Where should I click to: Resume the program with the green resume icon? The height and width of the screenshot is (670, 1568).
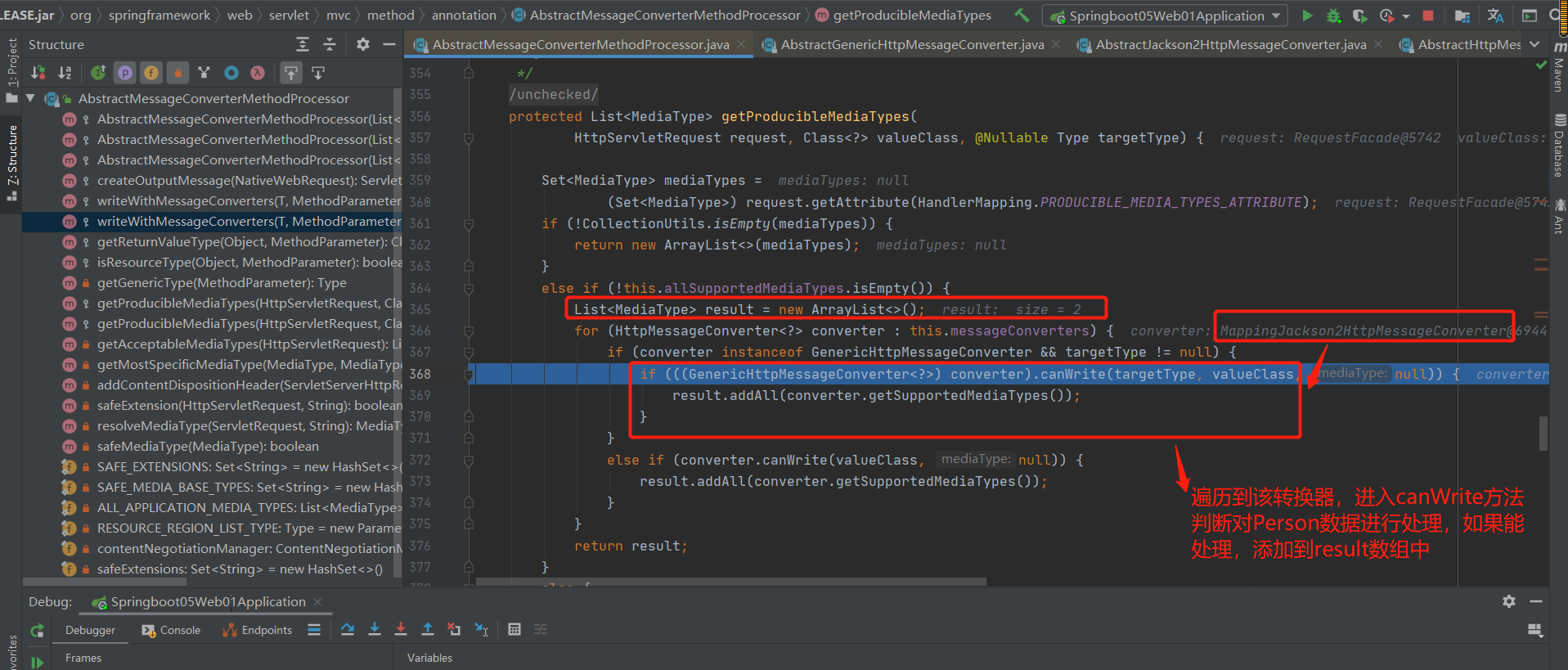(x=38, y=662)
